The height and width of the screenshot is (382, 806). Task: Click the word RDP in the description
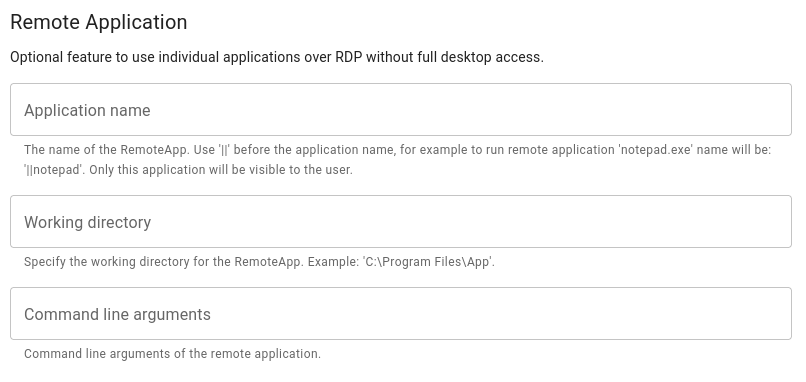349,57
